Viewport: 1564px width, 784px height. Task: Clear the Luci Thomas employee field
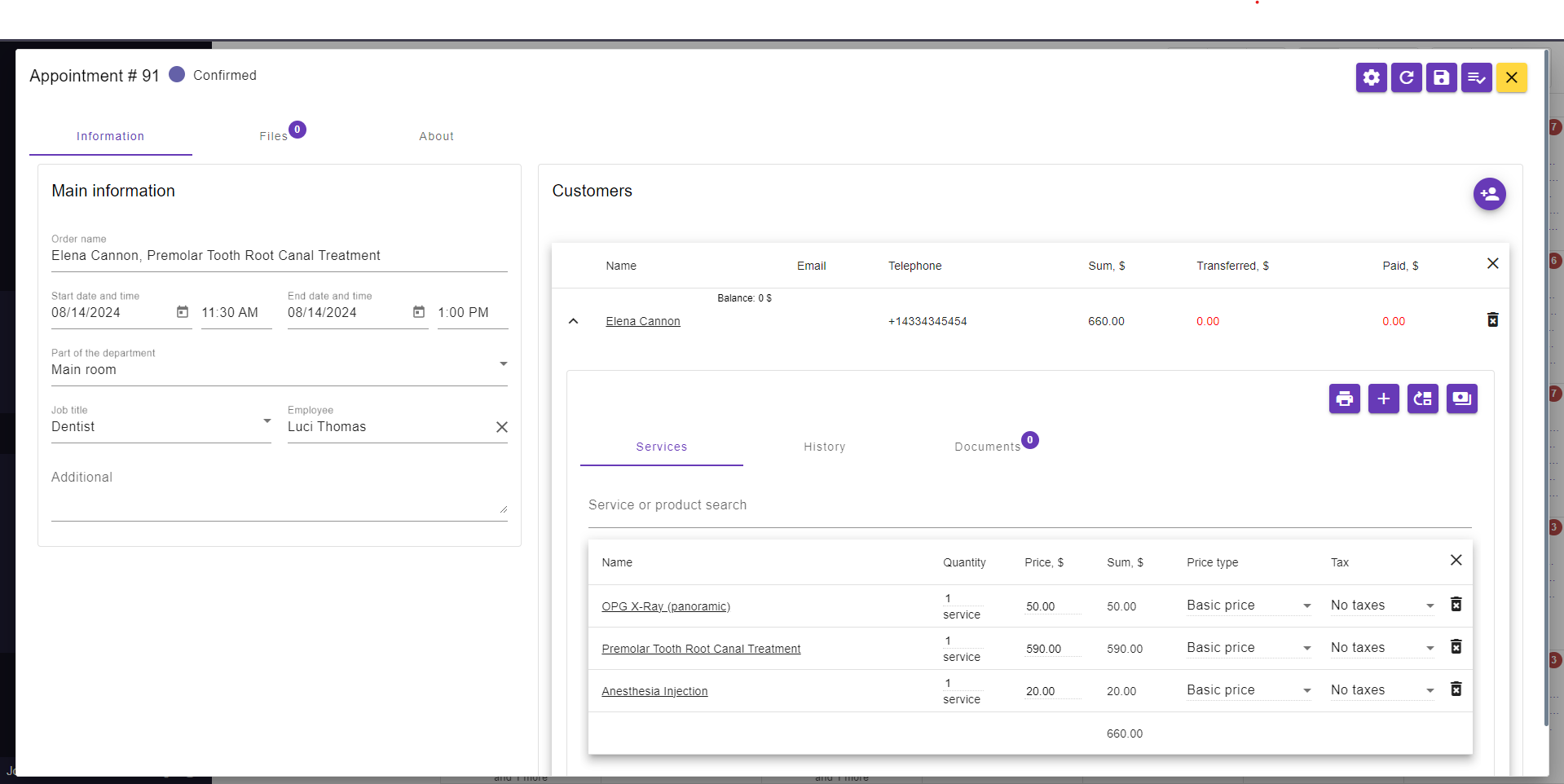point(501,427)
